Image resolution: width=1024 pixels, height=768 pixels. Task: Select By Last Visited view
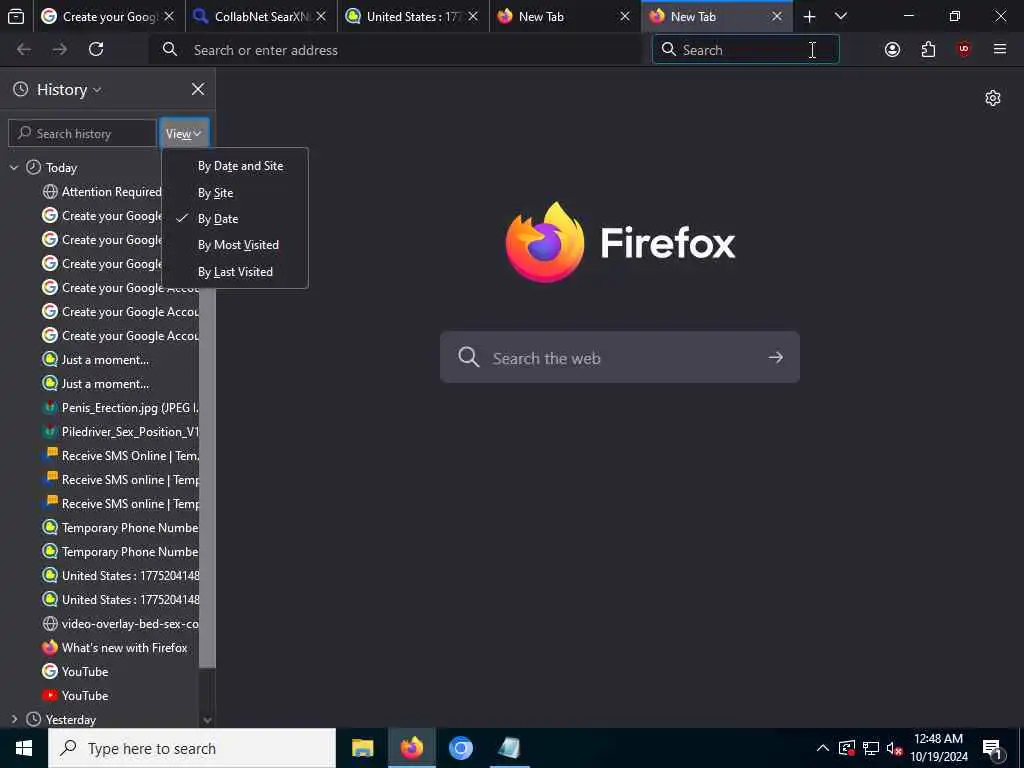[x=235, y=272]
